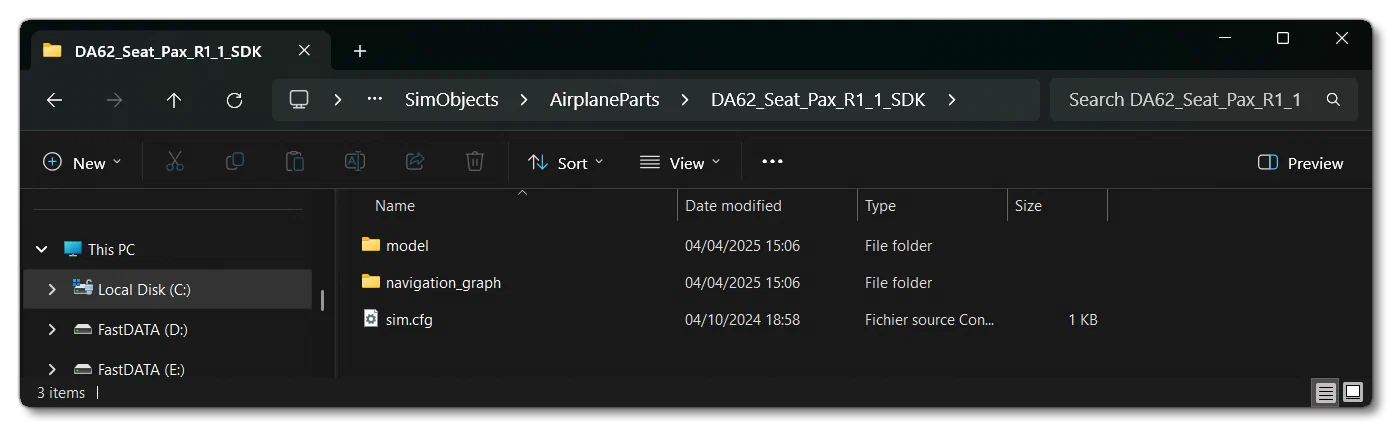The height and width of the screenshot is (427, 1392).
Task: Open a new tab with plus button
Action: click(360, 51)
